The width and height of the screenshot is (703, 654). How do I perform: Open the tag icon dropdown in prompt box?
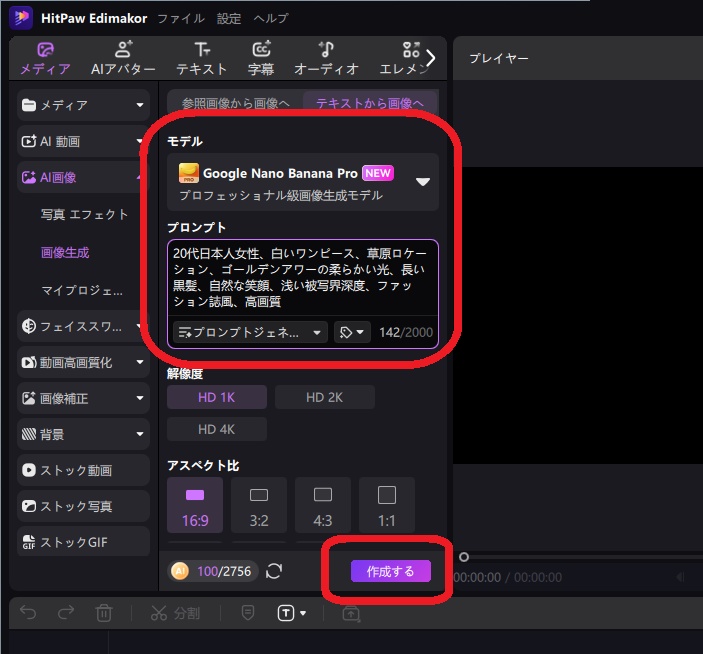pyautogui.click(x=352, y=332)
